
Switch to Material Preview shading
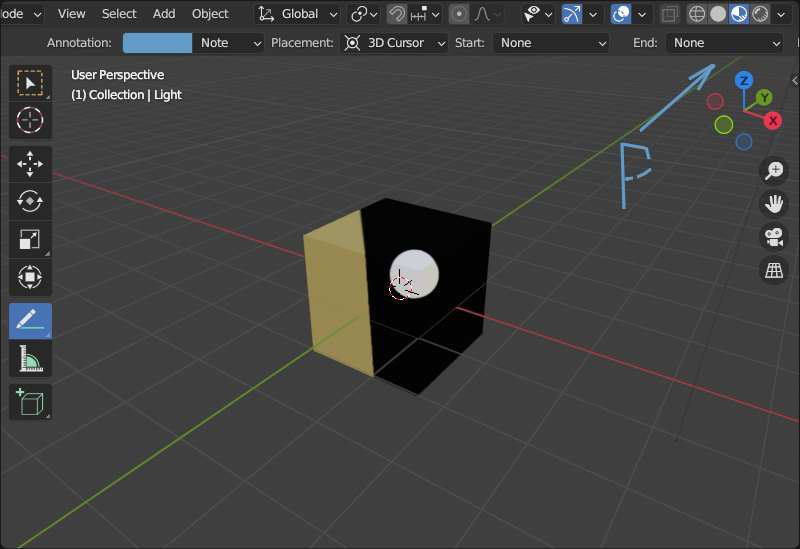click(x=739, y=14)
